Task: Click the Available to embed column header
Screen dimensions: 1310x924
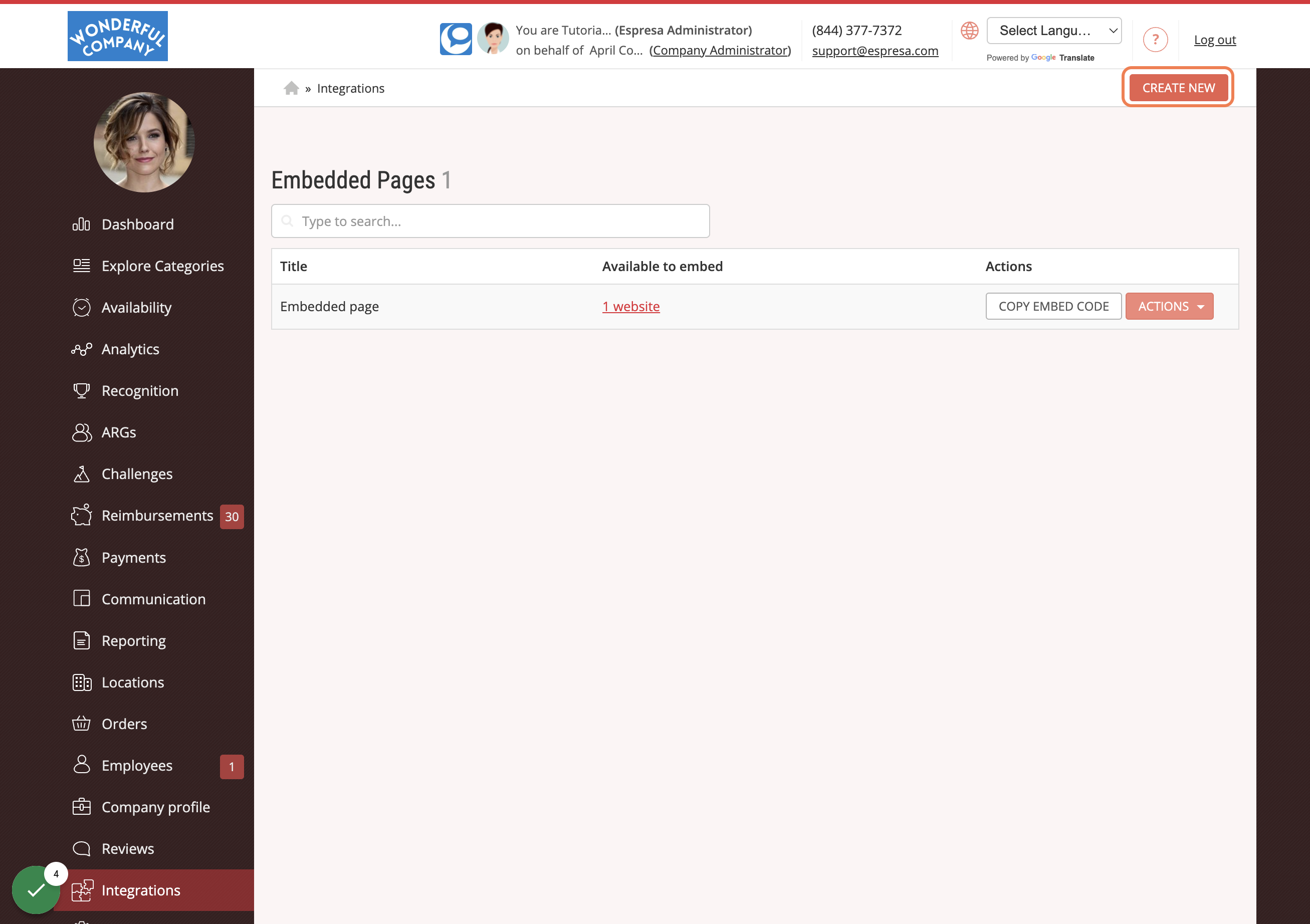Action: [662, 267]
